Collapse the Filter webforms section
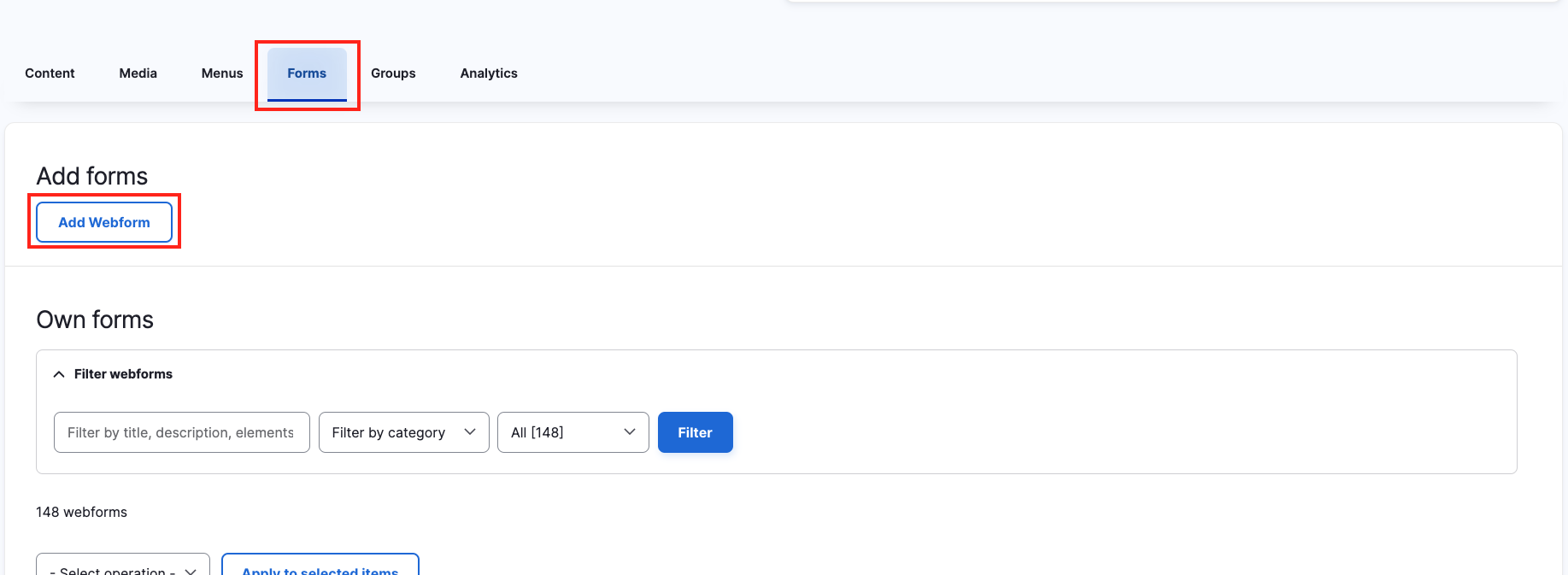 click(x=114, y=374)
